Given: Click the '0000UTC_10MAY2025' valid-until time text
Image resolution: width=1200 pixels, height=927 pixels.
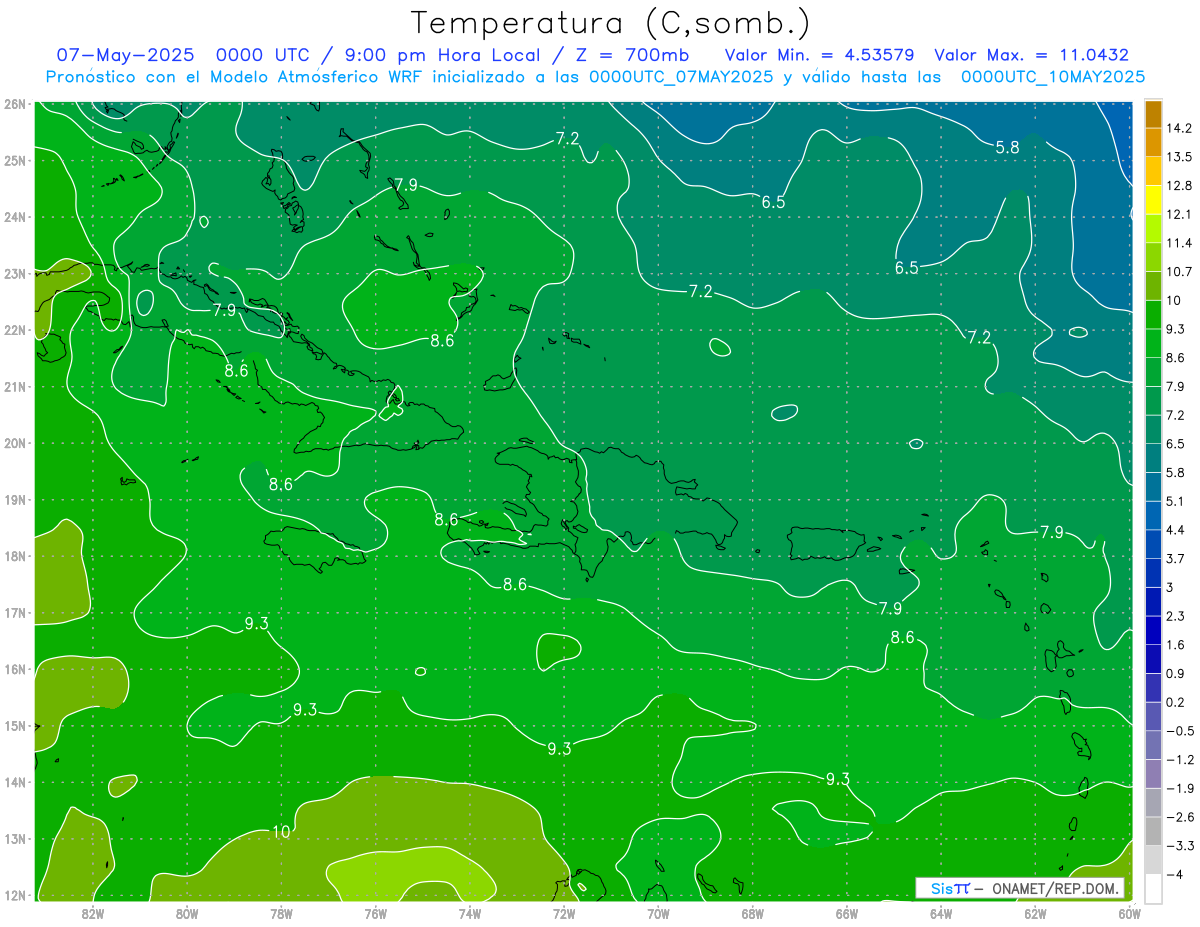Looking at the screenshot, I should [1053, 77].
